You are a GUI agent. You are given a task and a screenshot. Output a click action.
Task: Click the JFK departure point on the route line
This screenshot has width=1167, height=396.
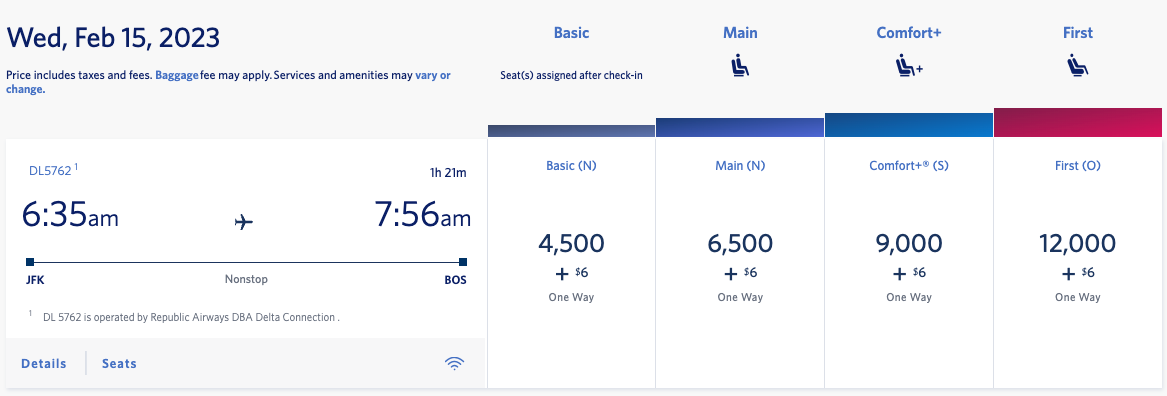[30, 262]
